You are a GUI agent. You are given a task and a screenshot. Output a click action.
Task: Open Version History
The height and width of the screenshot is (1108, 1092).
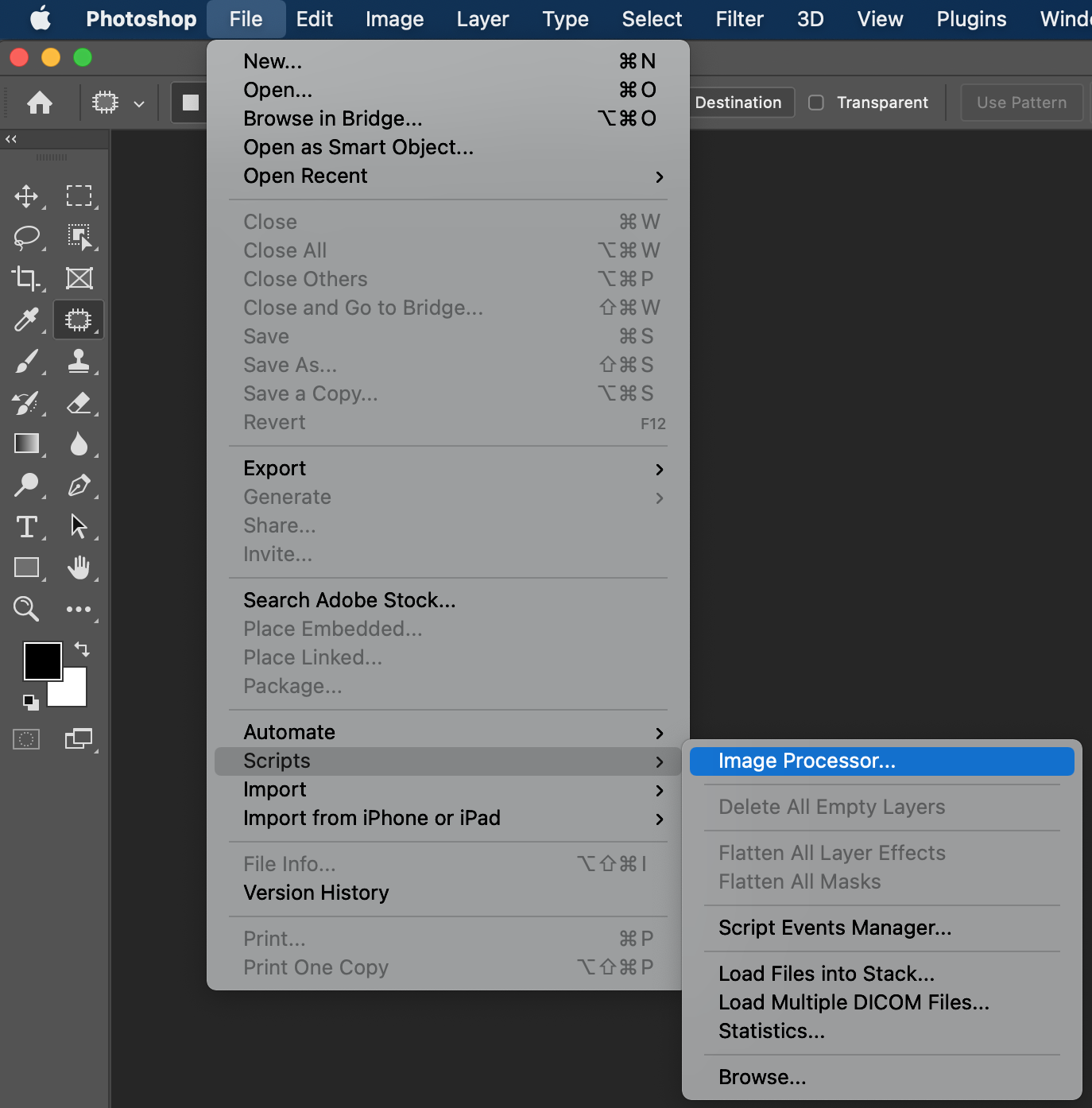tap(448, 893)
